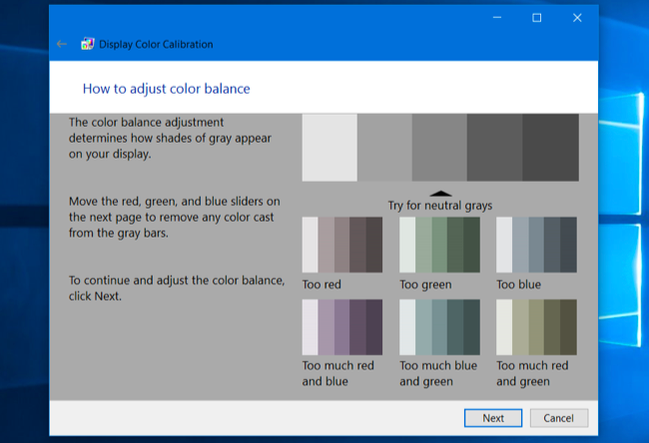Select the 'Too blue' sample swatch
649x443 pixels.
point(536,245)
